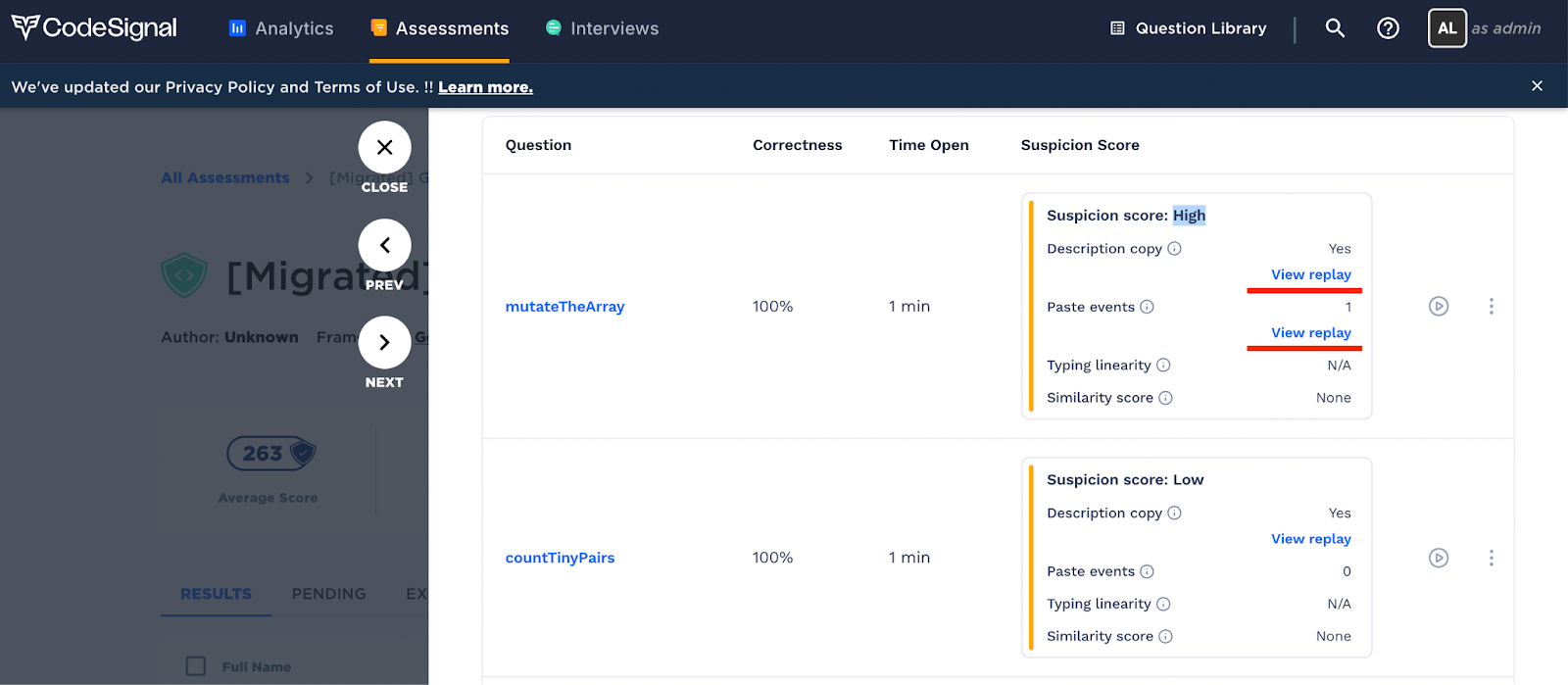
Task: Open the CodeSignal home logo
Action: coord(94,27)
